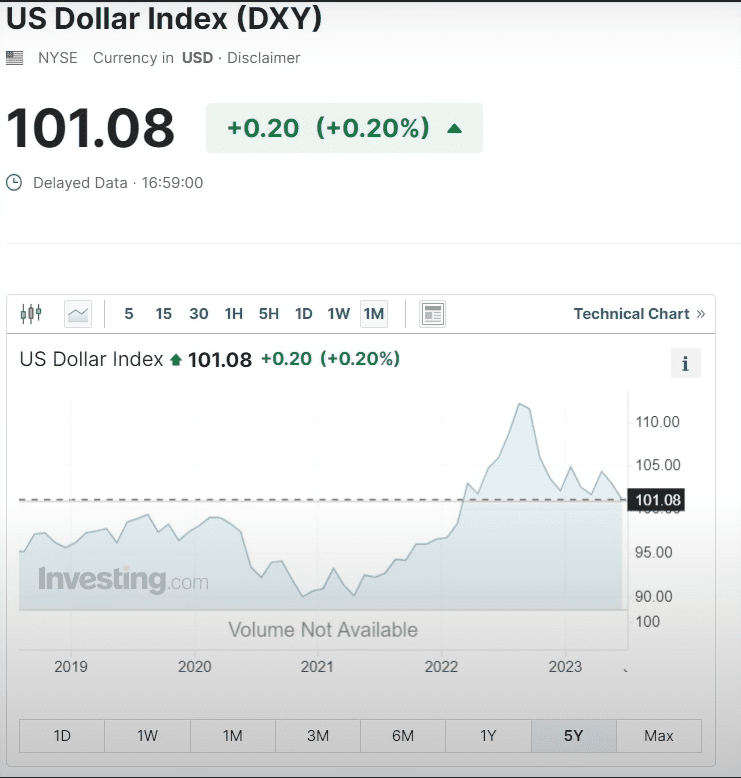Screen dimensions: 741x778
Task: Select the area chart type icon
Action: point(78,314)
